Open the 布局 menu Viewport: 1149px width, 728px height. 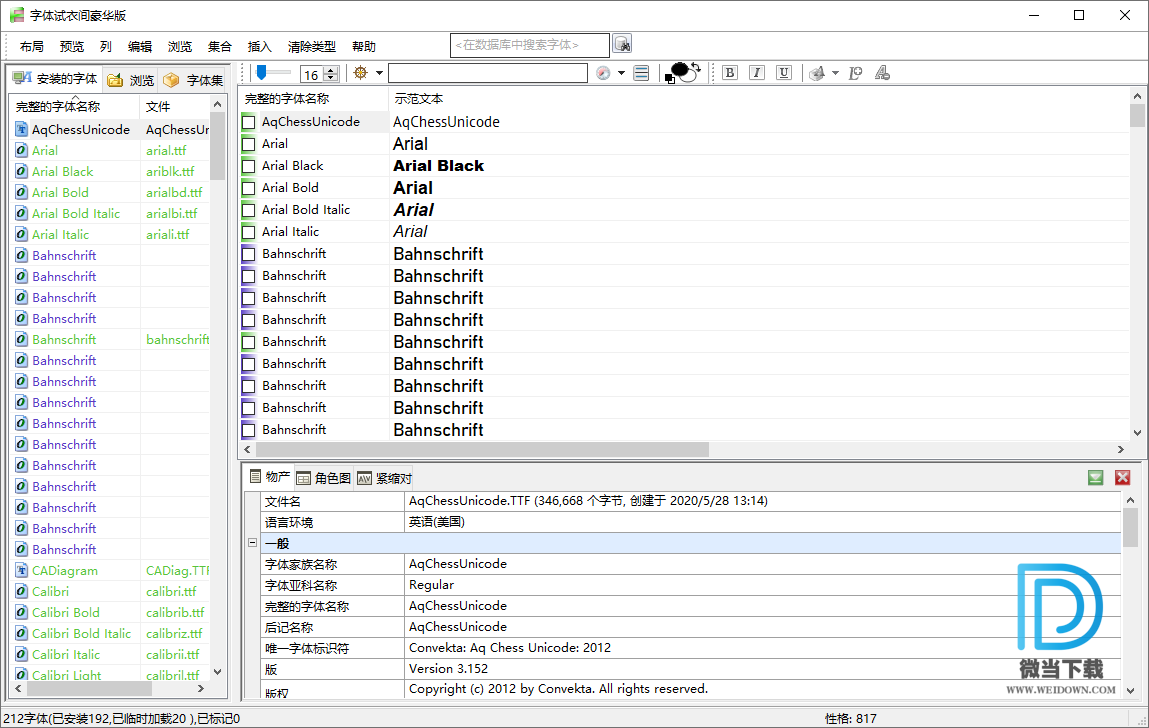[x=32, y=46]
